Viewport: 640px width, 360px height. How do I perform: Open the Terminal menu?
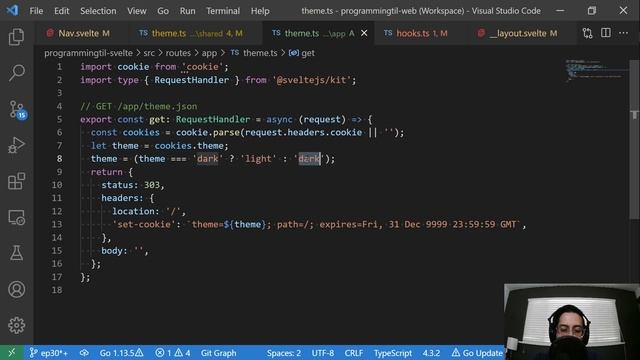[x=223, y=11]
